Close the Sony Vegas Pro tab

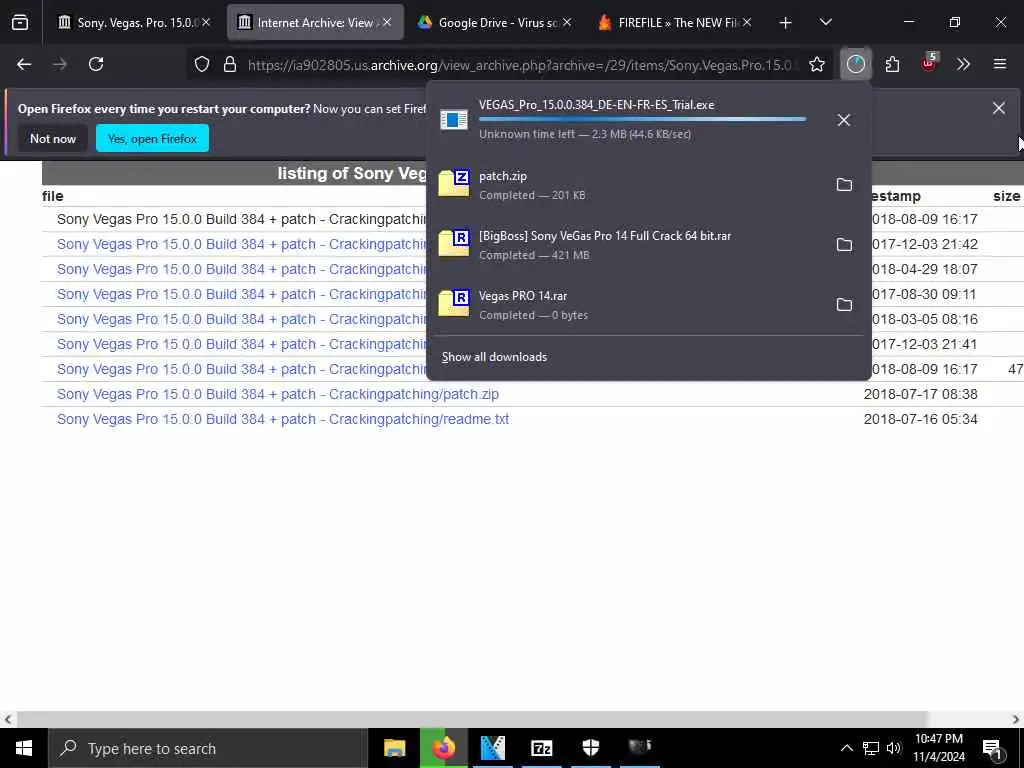[206, 22]
